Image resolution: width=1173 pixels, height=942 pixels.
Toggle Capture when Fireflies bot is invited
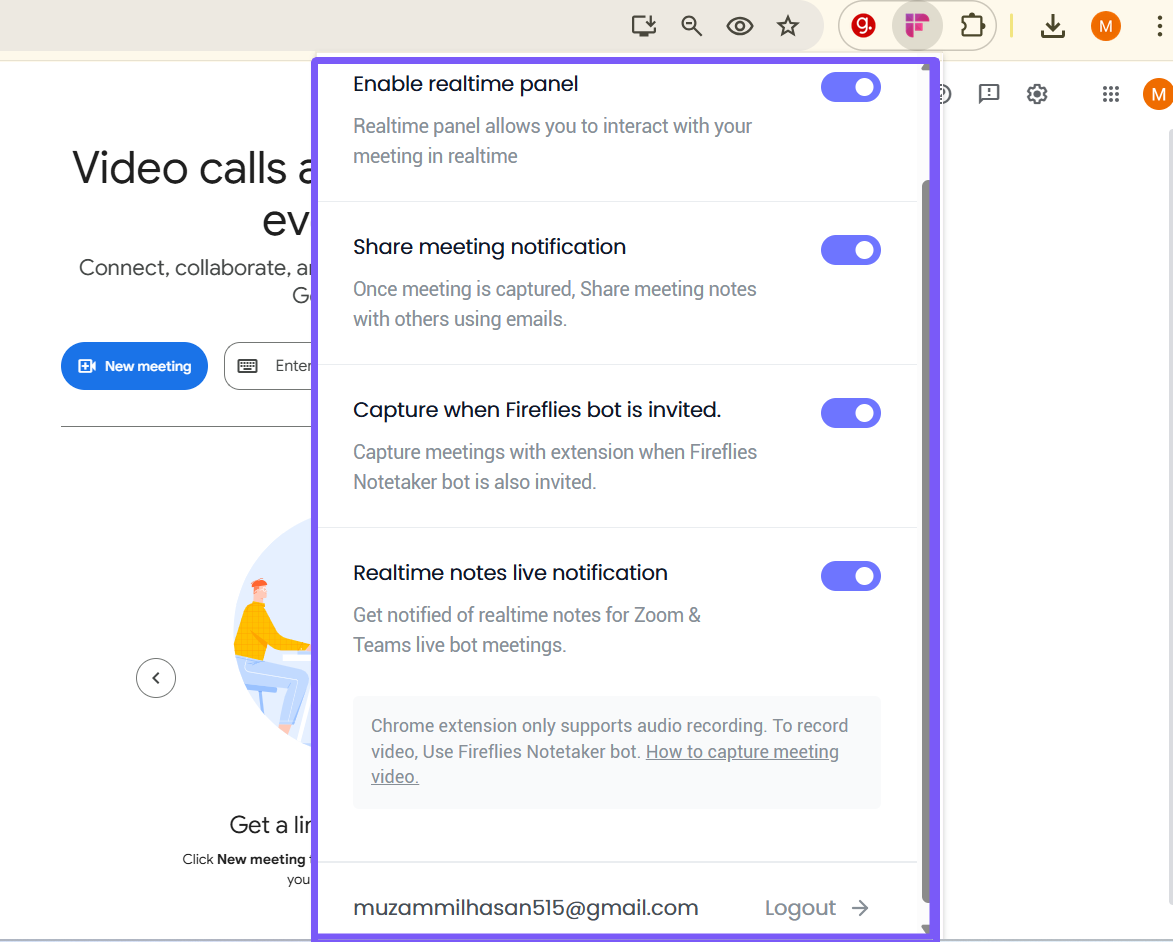pyautogui.click(x=850, y=413)
